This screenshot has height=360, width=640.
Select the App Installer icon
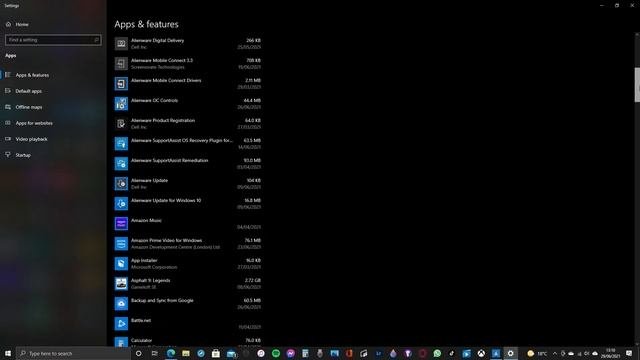point(121,264)
